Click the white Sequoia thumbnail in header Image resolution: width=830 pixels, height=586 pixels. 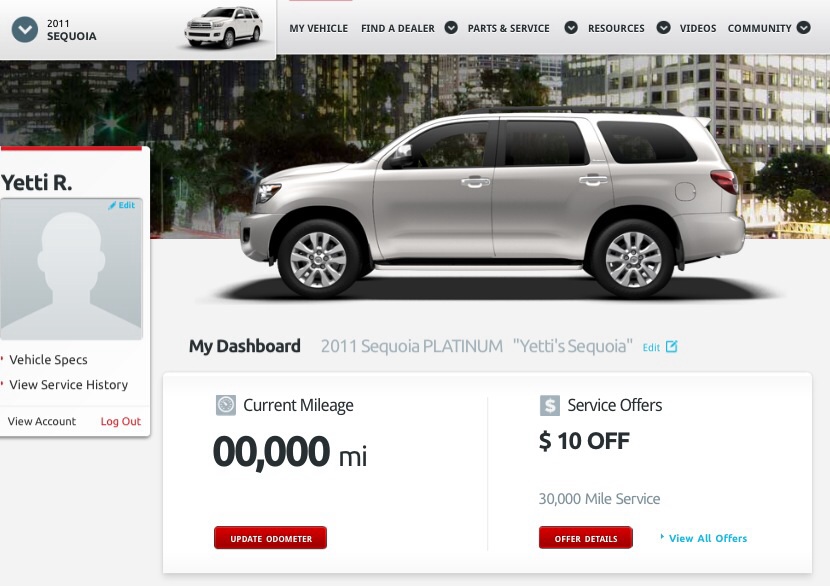point(223,28)
